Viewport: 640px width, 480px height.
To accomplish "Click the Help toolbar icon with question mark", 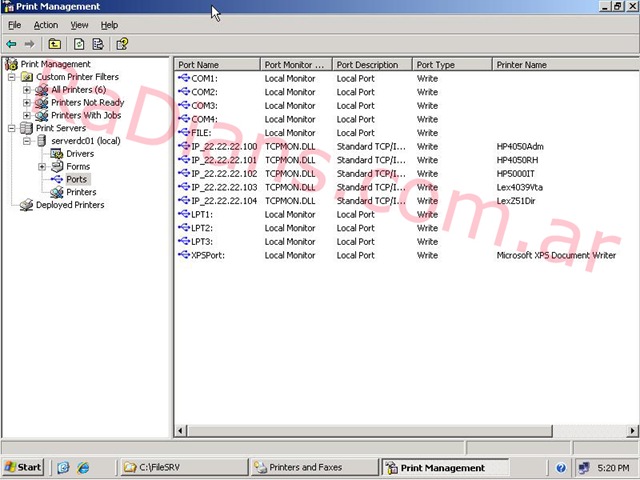I will [122, 44].
